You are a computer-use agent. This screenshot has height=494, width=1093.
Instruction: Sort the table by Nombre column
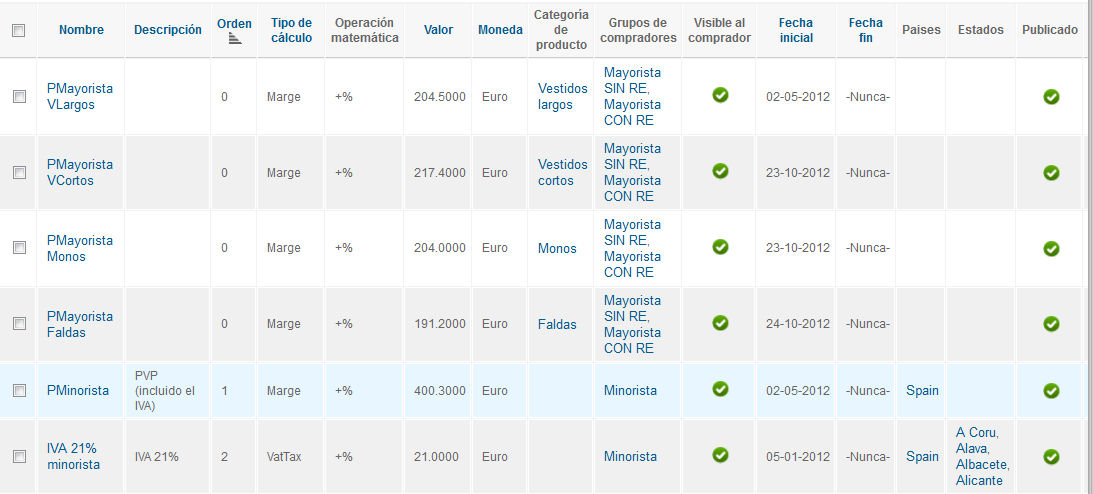coord(82,30)
